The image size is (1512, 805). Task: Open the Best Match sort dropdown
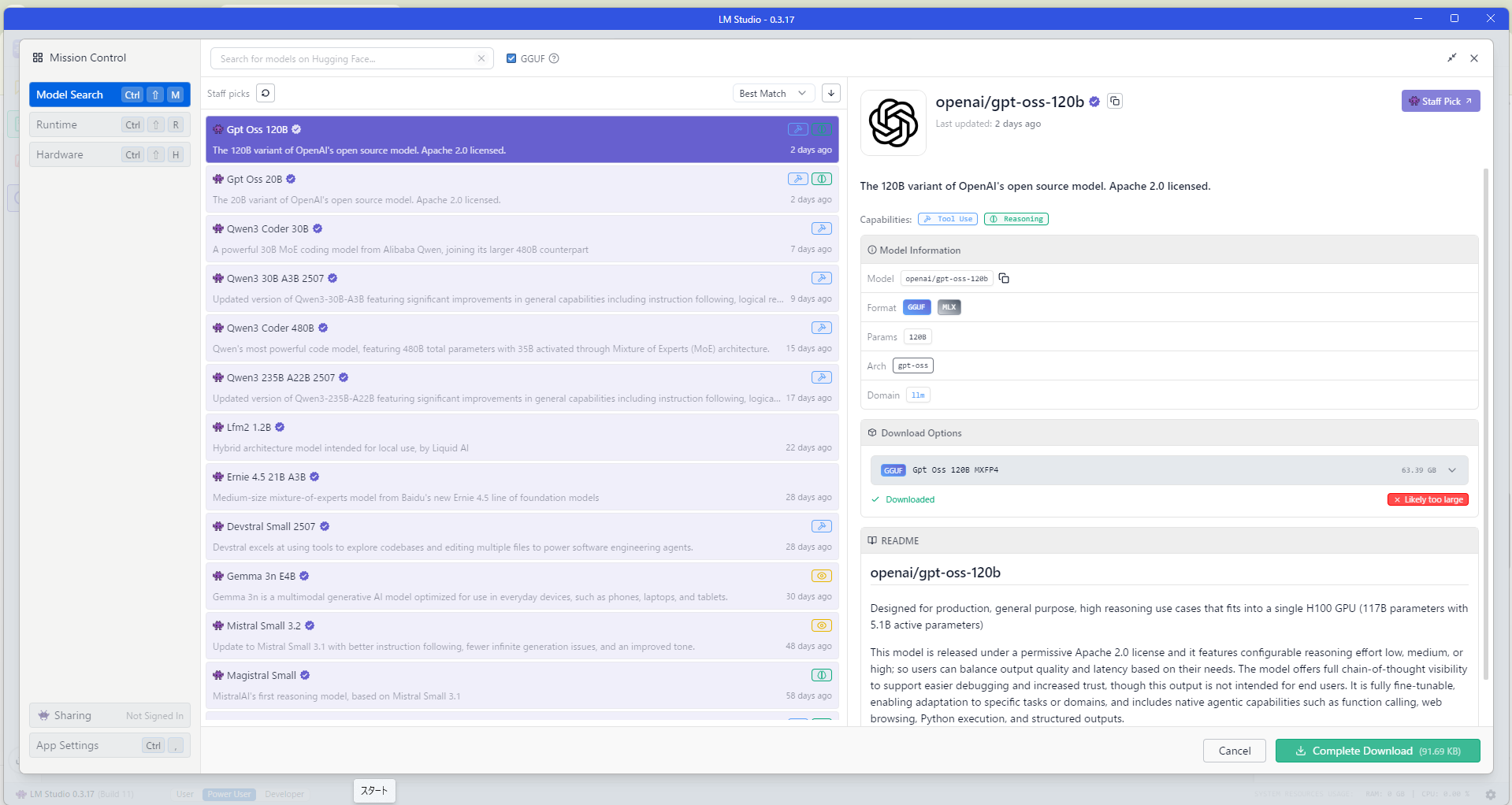click(772, 93)
